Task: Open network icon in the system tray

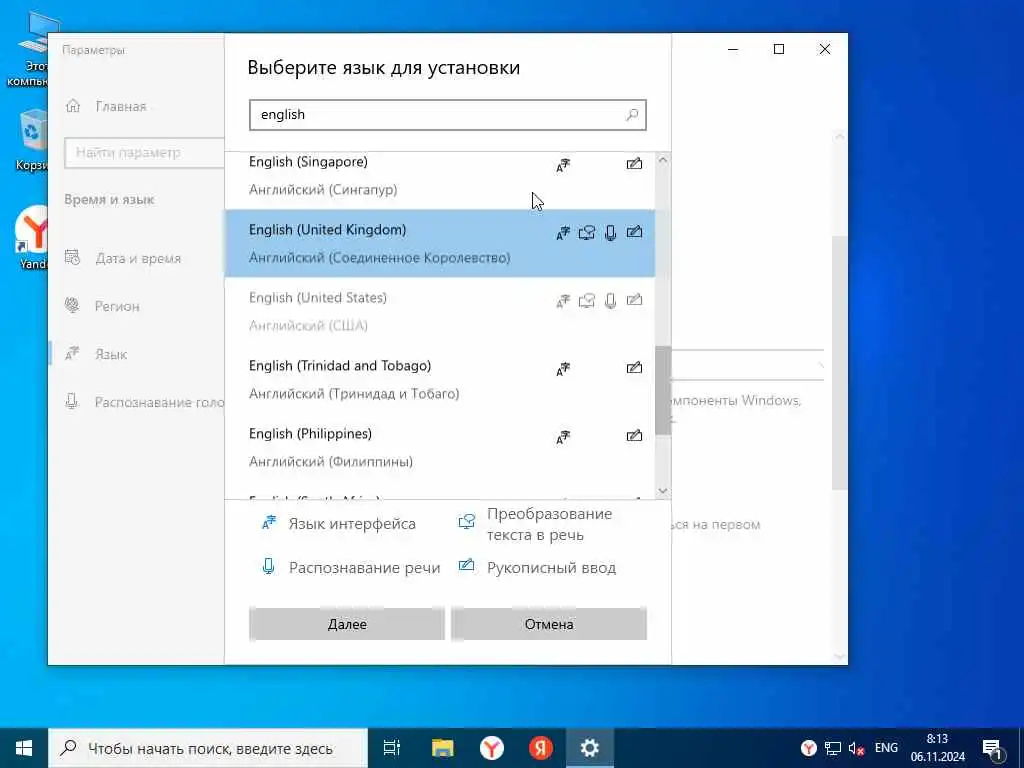Action: (833, 748)
